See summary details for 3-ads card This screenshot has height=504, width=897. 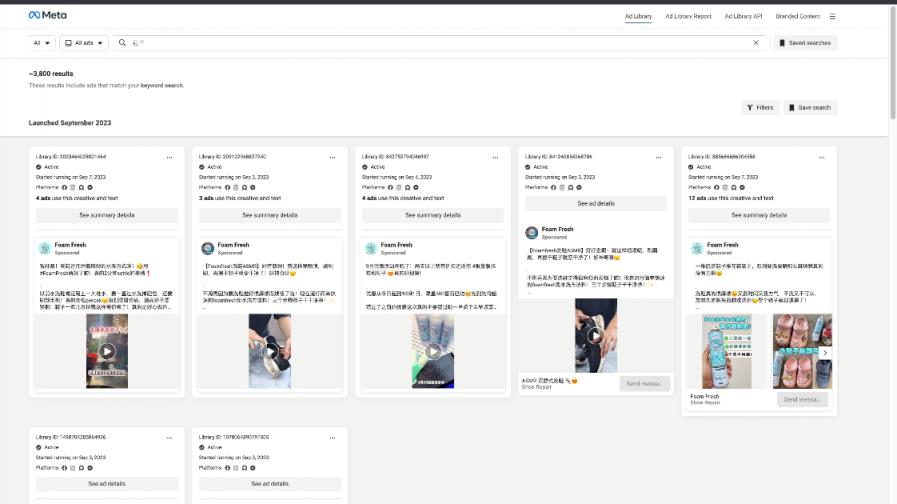click(270, 215)
